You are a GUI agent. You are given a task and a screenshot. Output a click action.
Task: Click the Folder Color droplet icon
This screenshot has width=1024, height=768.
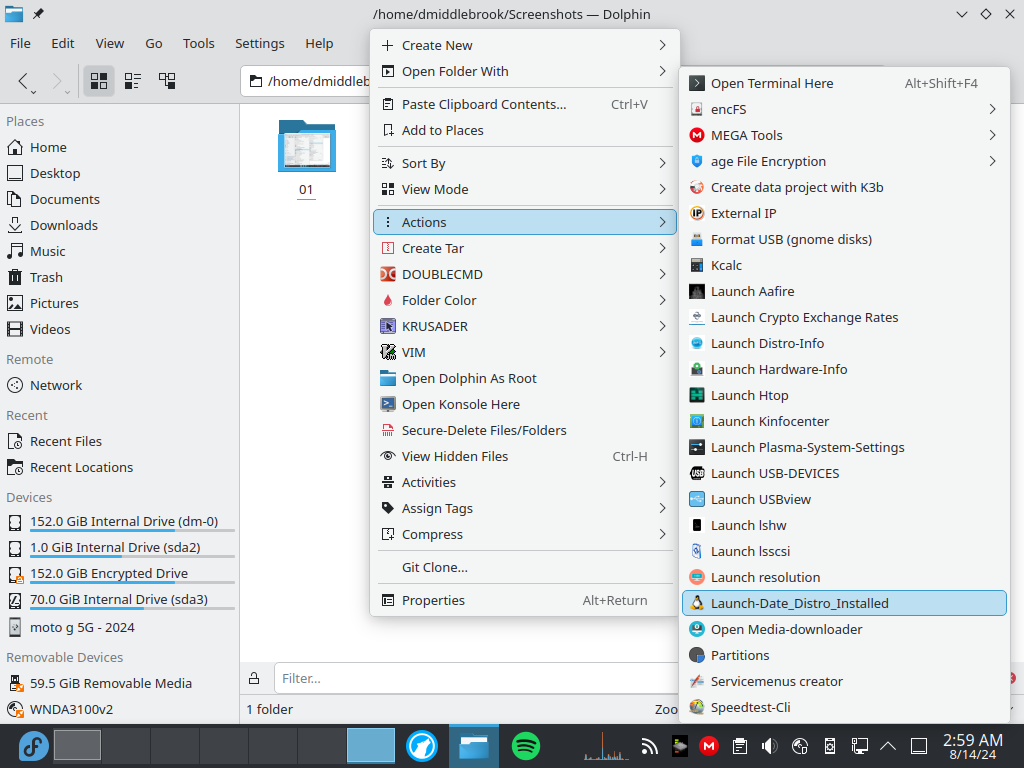pos(388,300)
